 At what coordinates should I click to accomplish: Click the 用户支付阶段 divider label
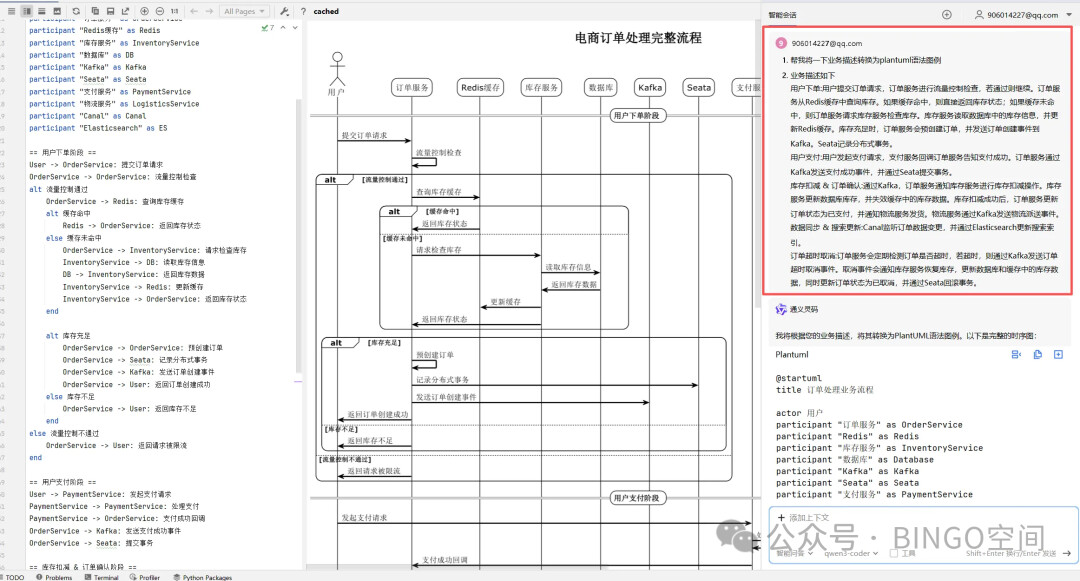(x=638, y=498)
